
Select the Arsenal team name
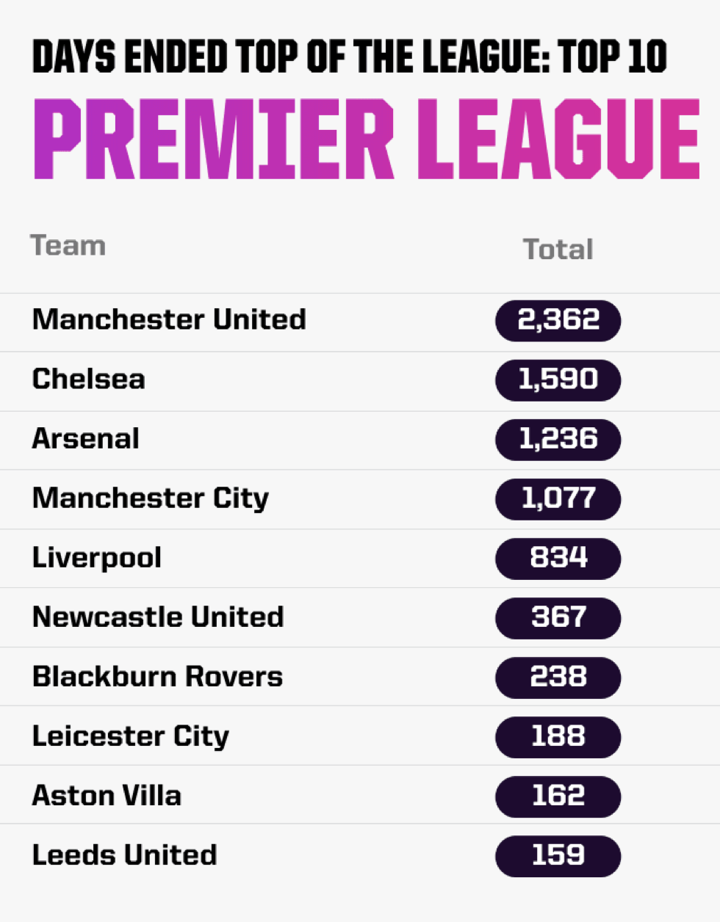click(86, 439)
